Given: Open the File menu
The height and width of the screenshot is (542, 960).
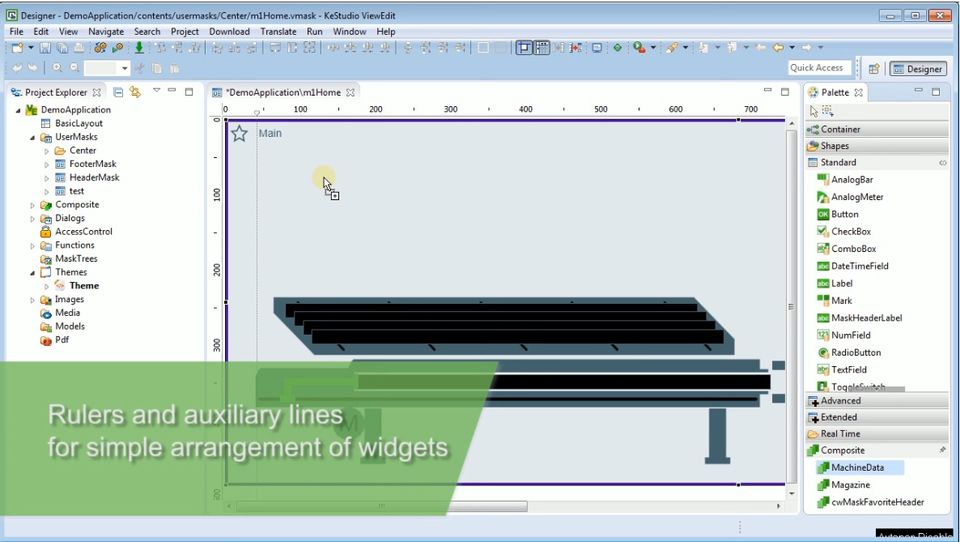Looking at the screenshot, I should click(17, 31).
